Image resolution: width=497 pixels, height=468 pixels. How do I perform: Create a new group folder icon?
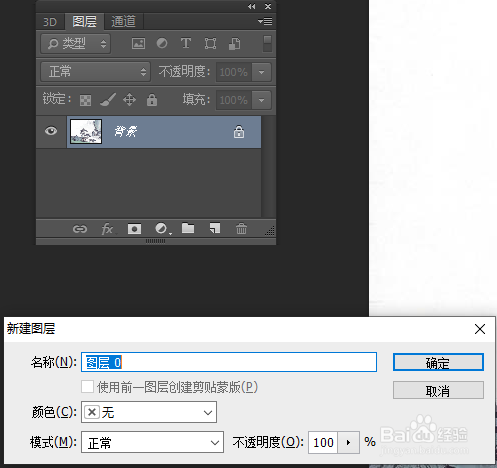[x=188, y=228]
